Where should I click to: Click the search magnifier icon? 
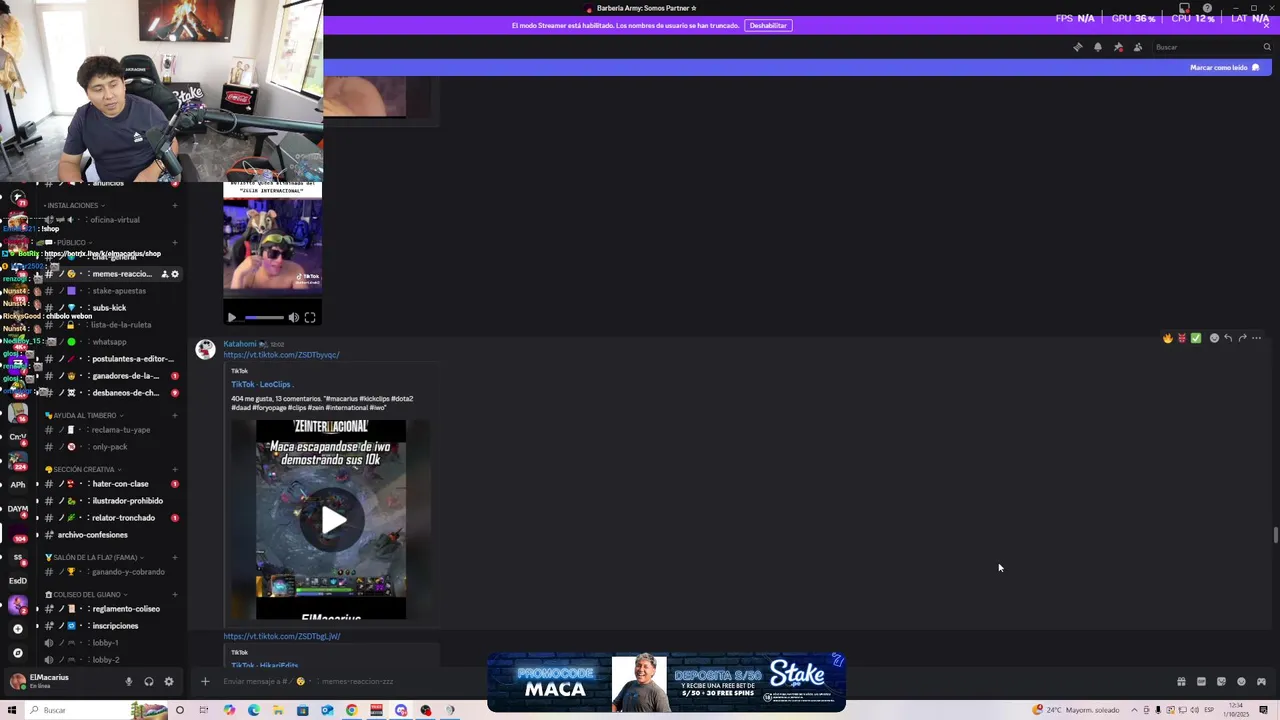[x=1267, y=47]
